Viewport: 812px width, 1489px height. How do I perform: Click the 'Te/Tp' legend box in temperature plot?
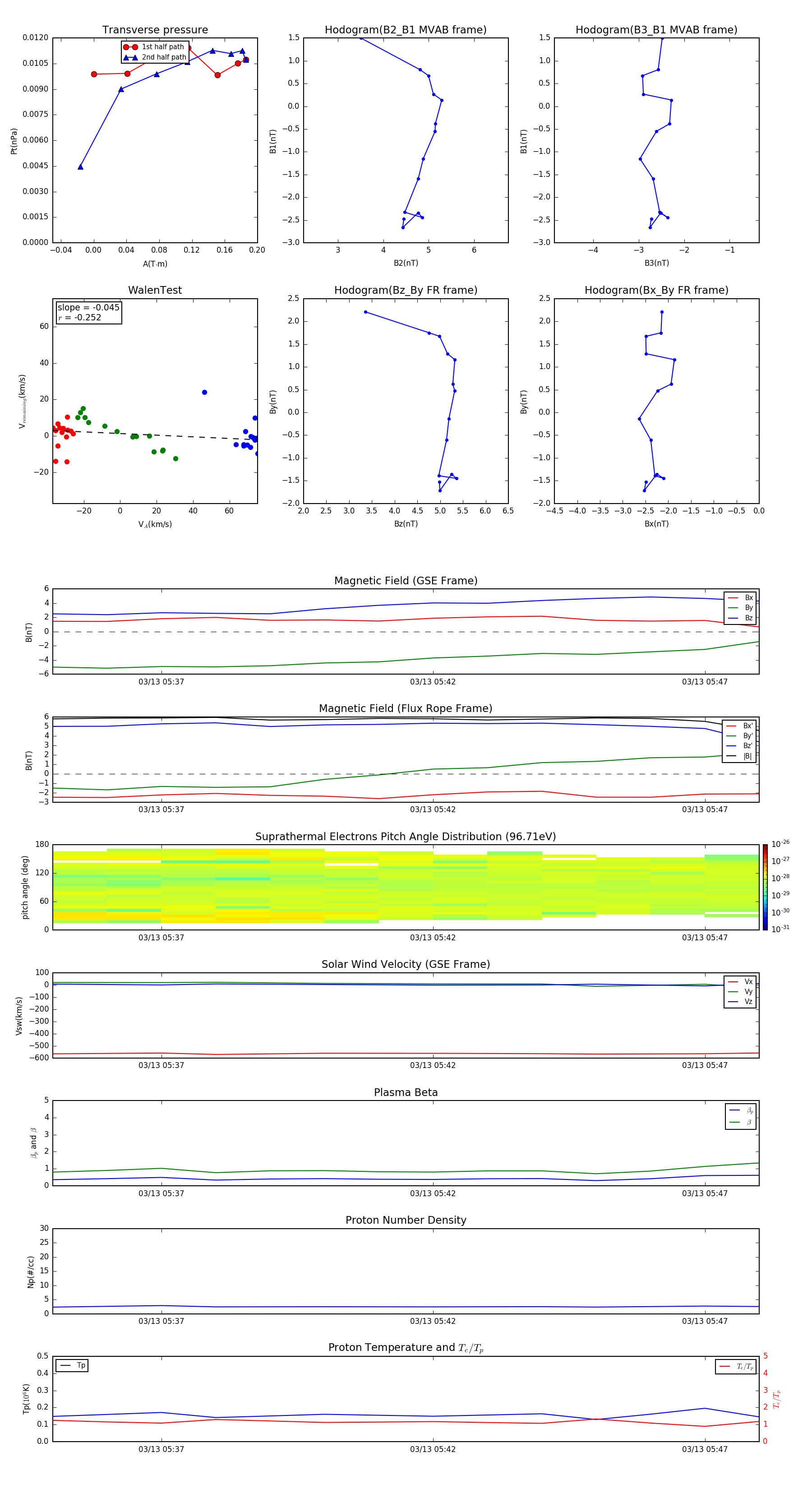736,1366
